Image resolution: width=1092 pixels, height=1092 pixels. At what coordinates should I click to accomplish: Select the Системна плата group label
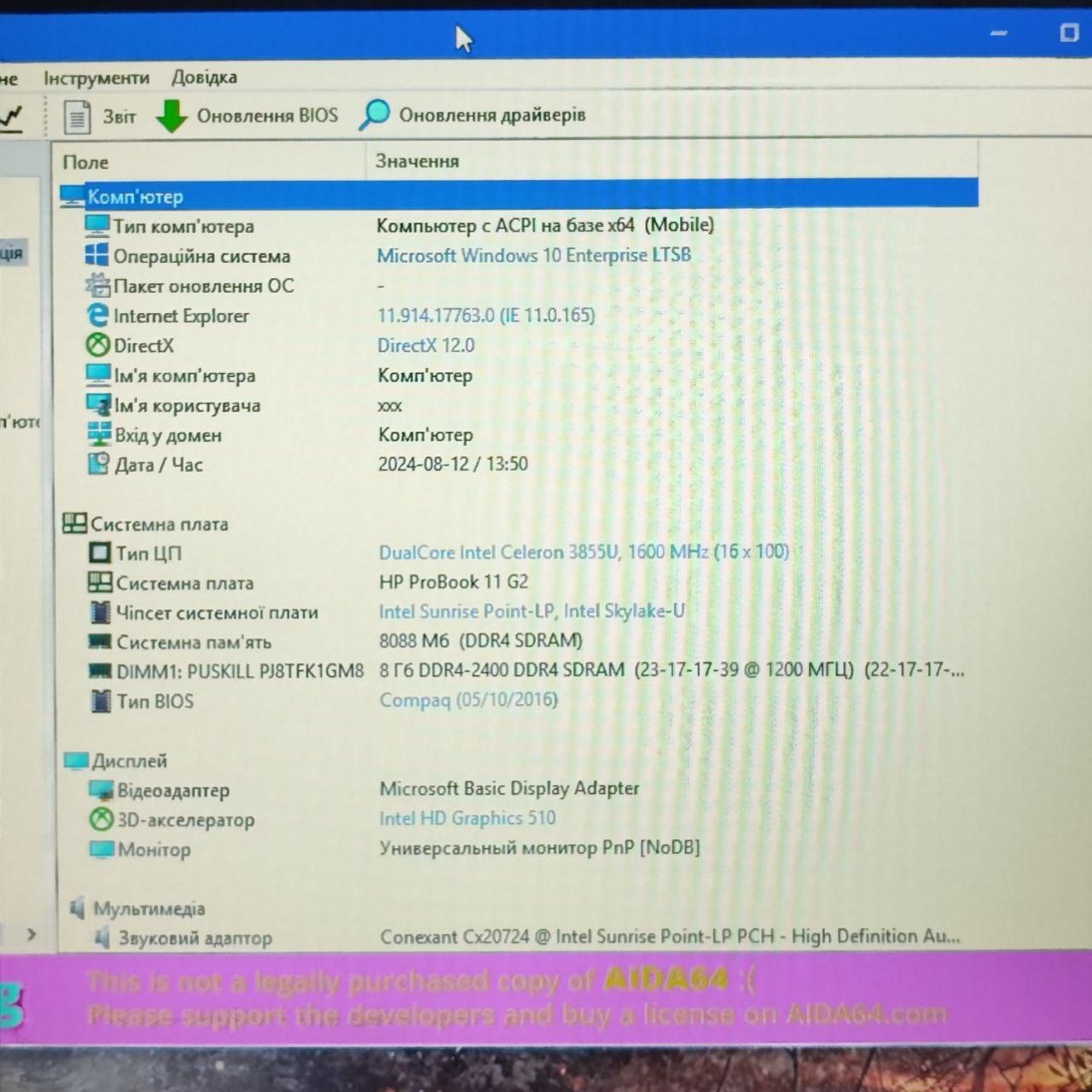coord(160,524)
